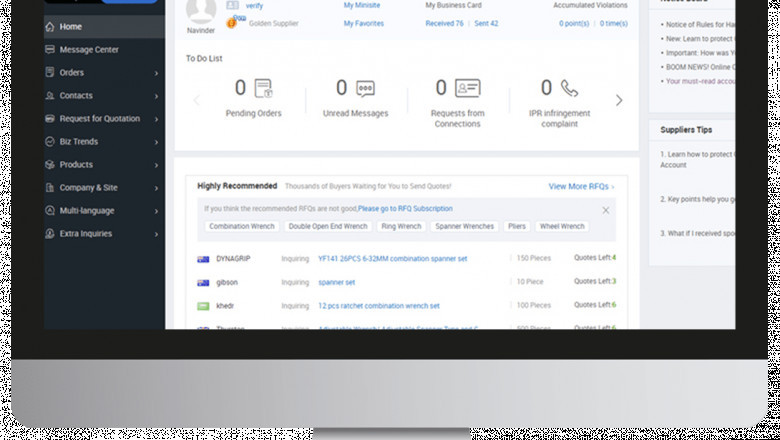Viewport: 780px width, 440px height.
Task: Click the IPR infringement phone icon
Action: click(x=569, y=89)
